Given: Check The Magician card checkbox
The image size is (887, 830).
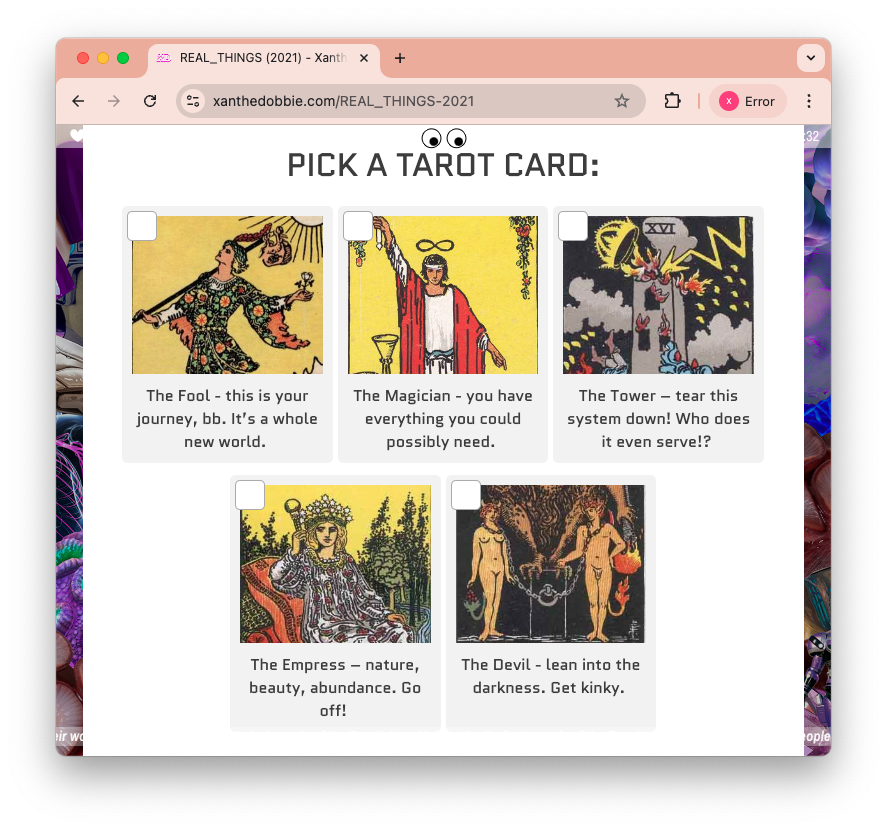Looking at the screenshot, I should click(x=358, y=226).
